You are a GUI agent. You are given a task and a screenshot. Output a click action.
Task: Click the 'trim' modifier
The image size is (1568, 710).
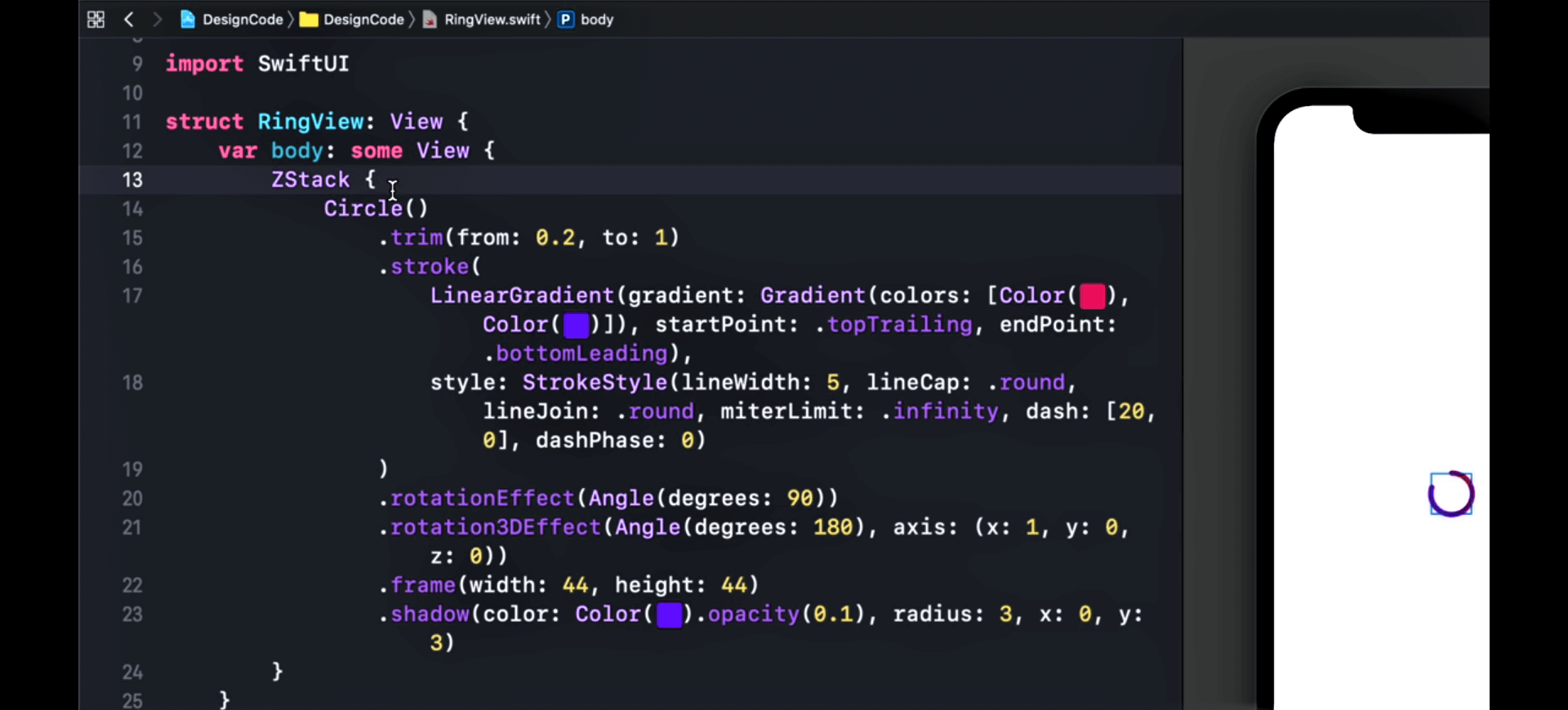click(416, 237)
